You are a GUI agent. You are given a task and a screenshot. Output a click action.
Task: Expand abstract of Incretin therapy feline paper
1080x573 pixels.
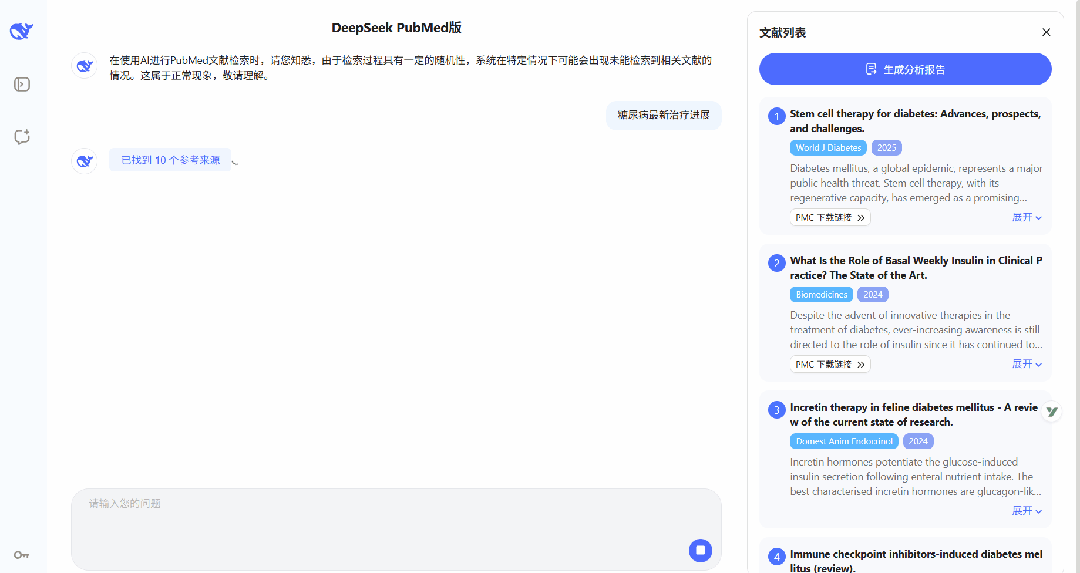click(x=1026, y=511)
